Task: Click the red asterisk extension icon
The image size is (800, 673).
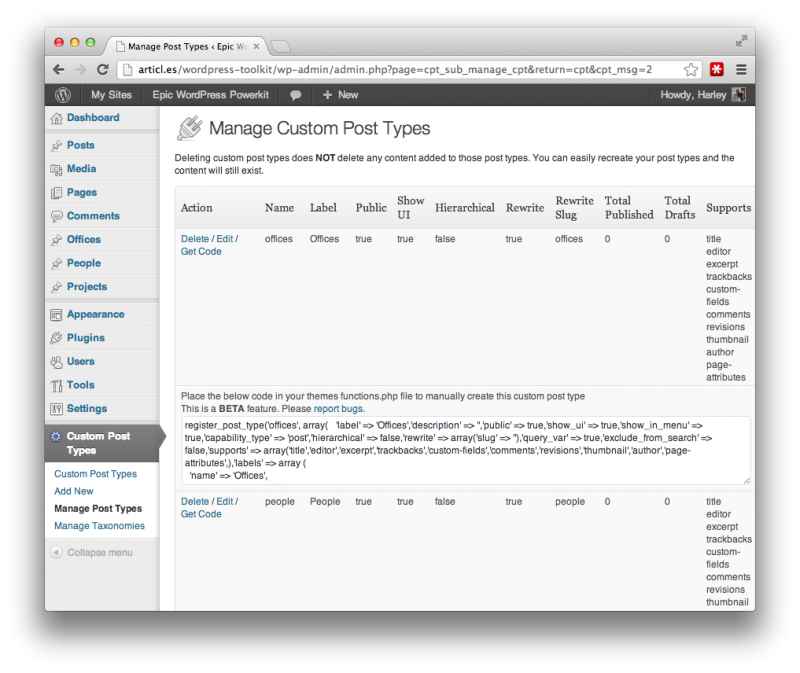Action: (x=717, y=69)
